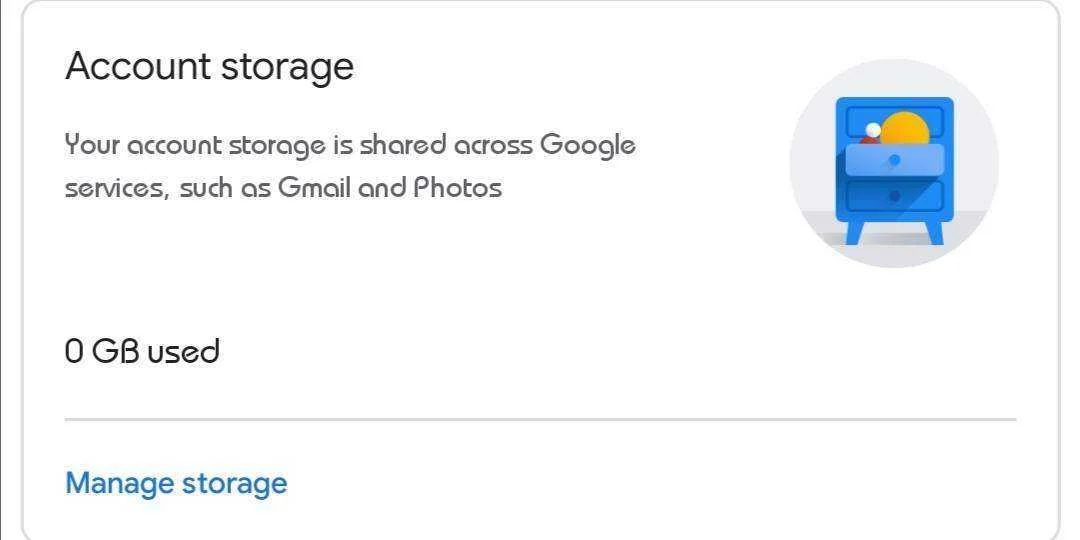Image resolution: width=1080 pixels, height=540 pixels.
Task: Click the 0 GB used text
Action: (142, 351)
